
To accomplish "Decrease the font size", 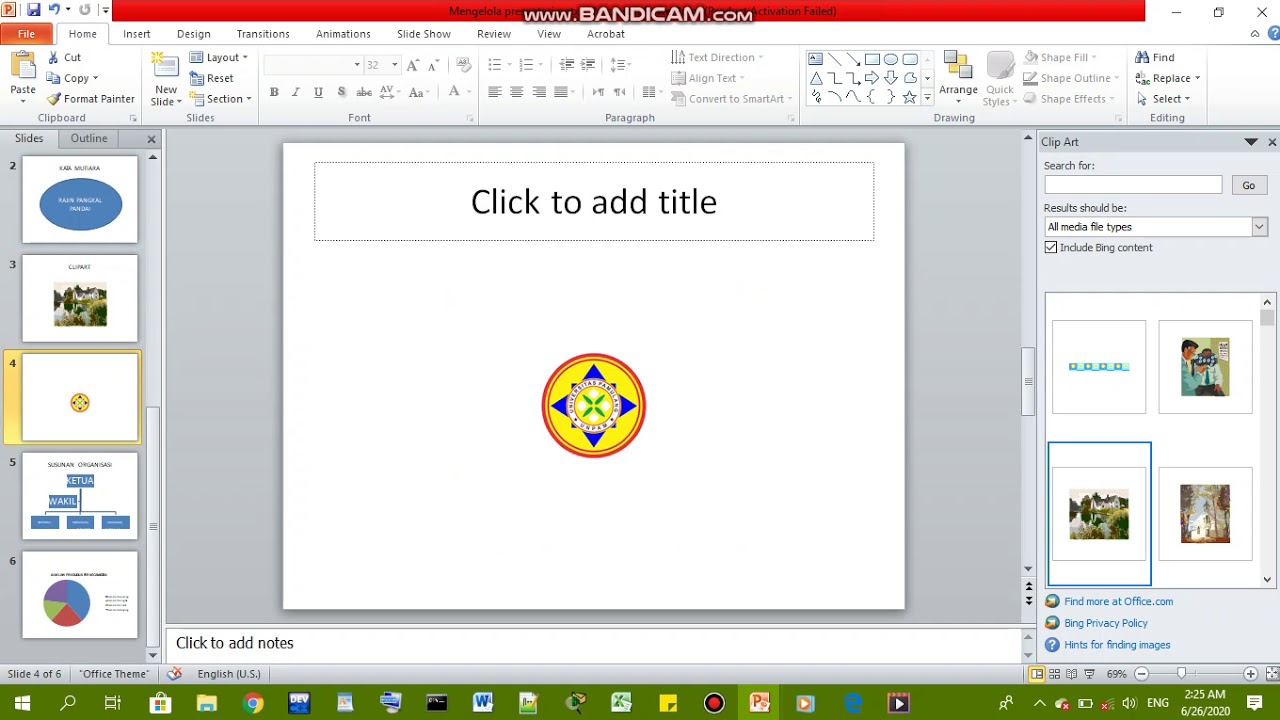I will pyautogui.click(x=433, y=65).
